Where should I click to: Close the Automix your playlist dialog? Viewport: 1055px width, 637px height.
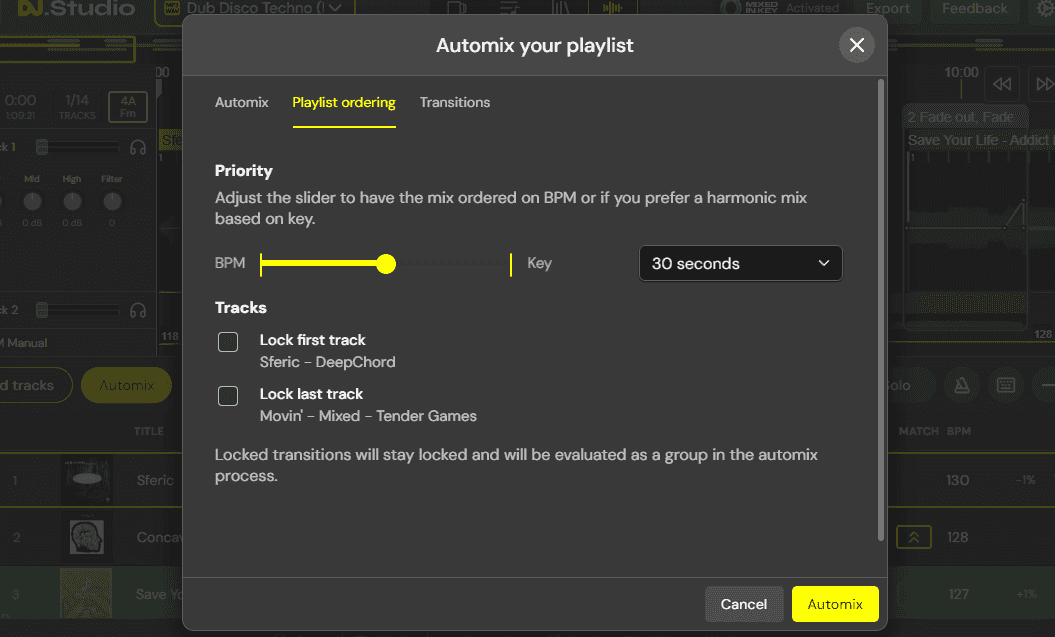pos(856,45)
